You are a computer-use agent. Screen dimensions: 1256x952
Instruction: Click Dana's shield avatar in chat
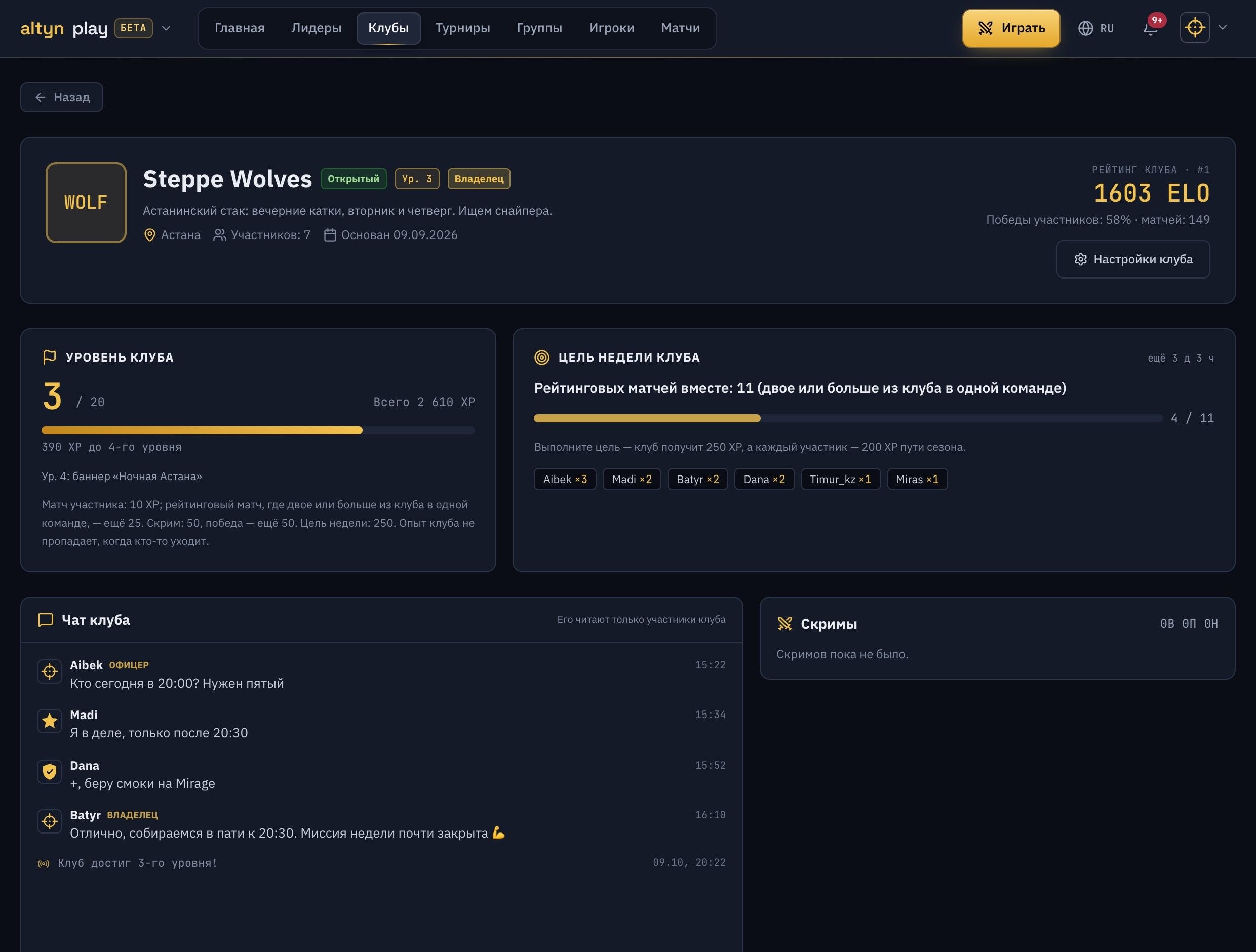50,772
